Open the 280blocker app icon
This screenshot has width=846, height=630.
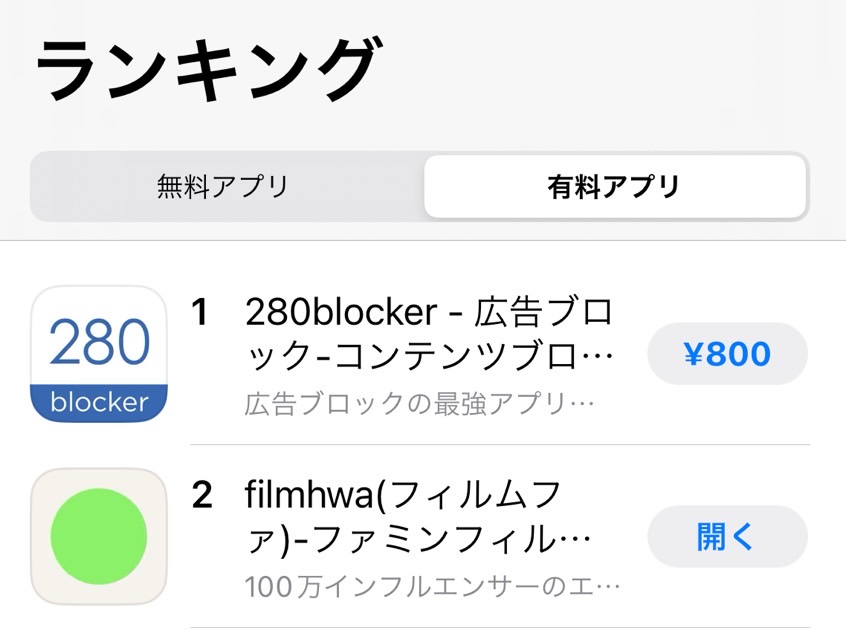99,353
